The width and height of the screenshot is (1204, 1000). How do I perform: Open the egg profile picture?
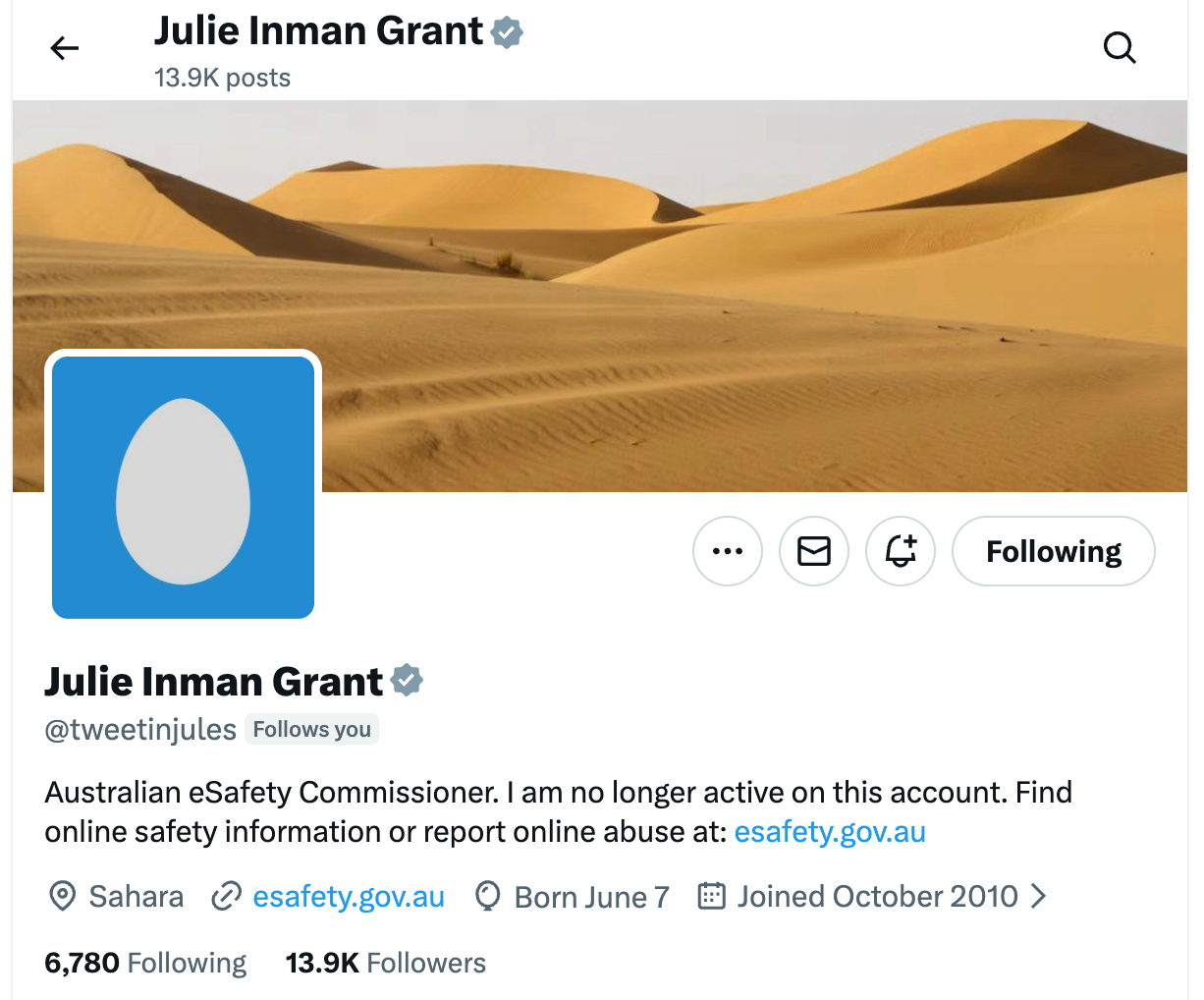pos(184,488)
